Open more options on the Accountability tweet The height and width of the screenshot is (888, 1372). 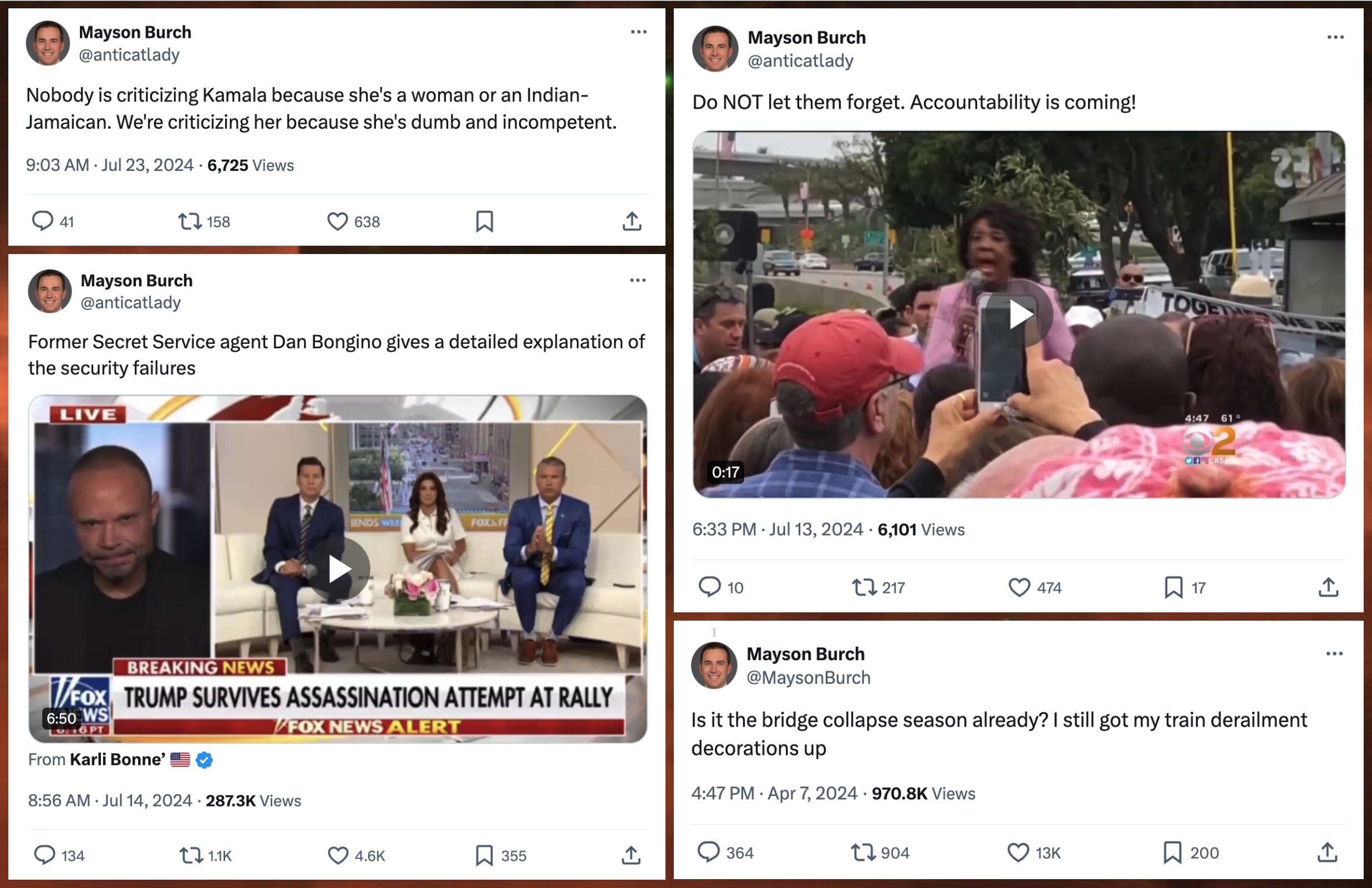(1335, 38)
